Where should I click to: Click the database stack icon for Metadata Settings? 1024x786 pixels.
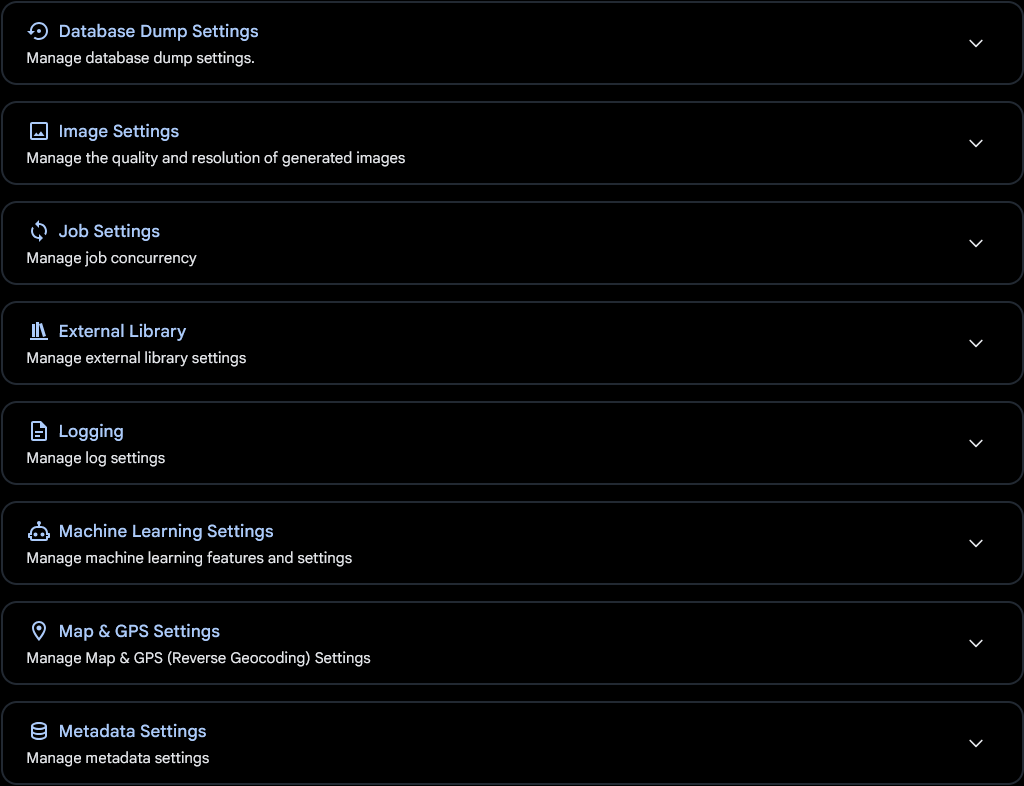38,731
